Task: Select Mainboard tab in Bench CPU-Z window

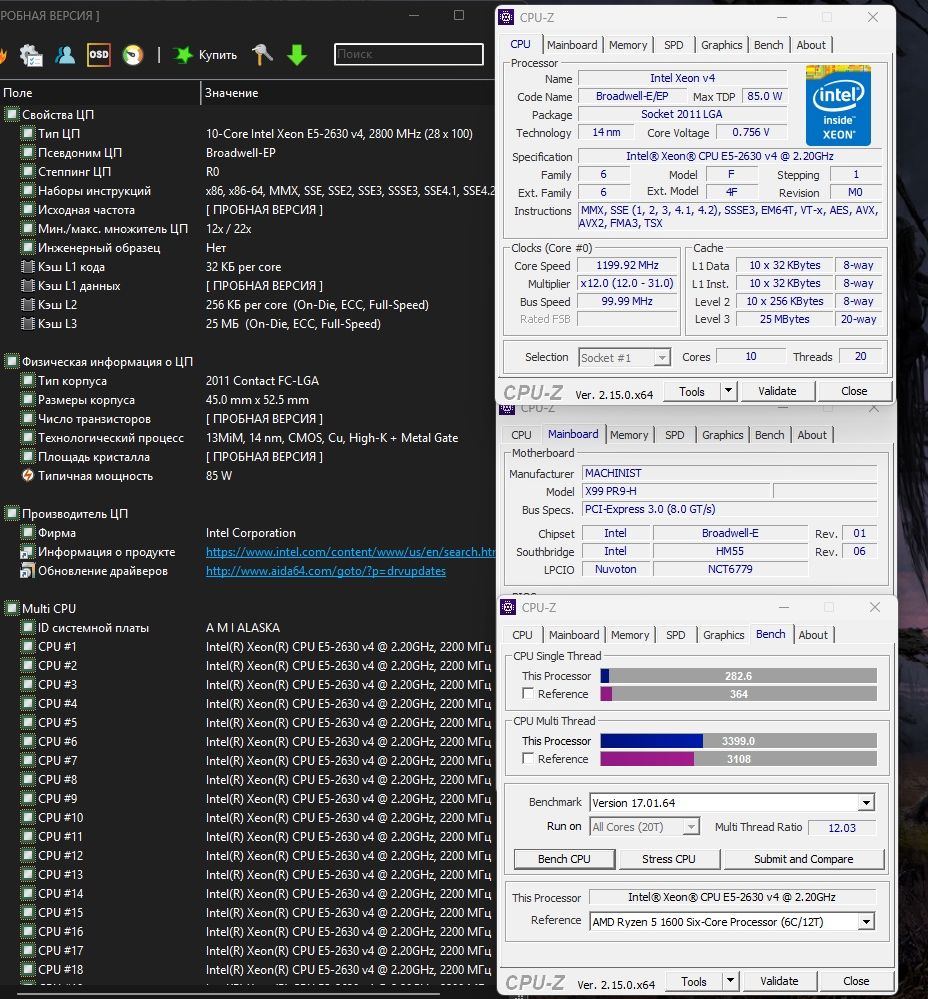Action: [x=574, y=635]
